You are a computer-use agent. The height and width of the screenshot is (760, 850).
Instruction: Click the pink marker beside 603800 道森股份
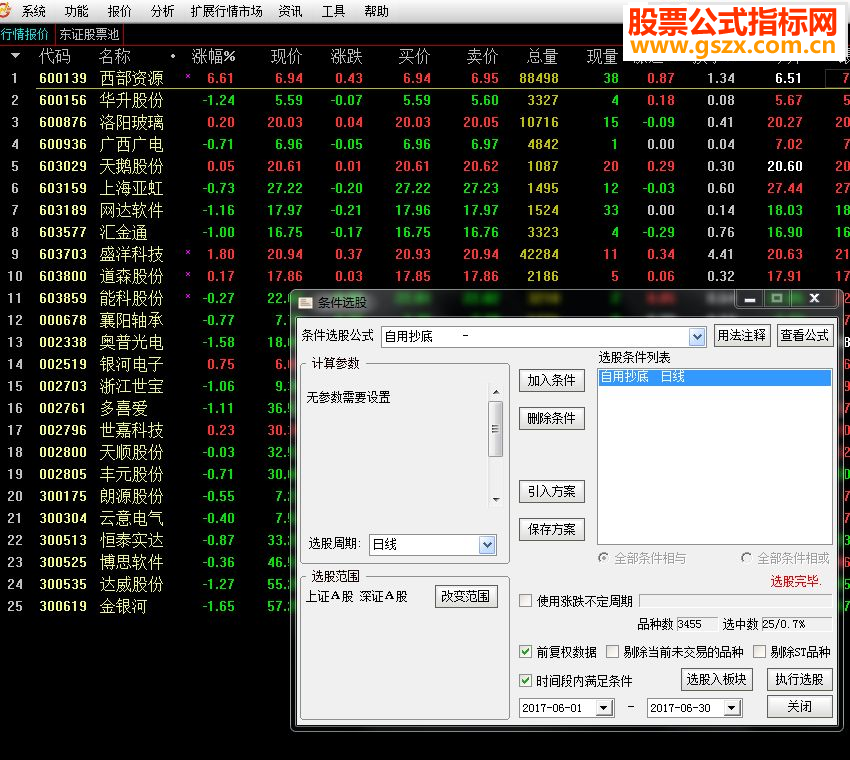(x=188, y=274)
